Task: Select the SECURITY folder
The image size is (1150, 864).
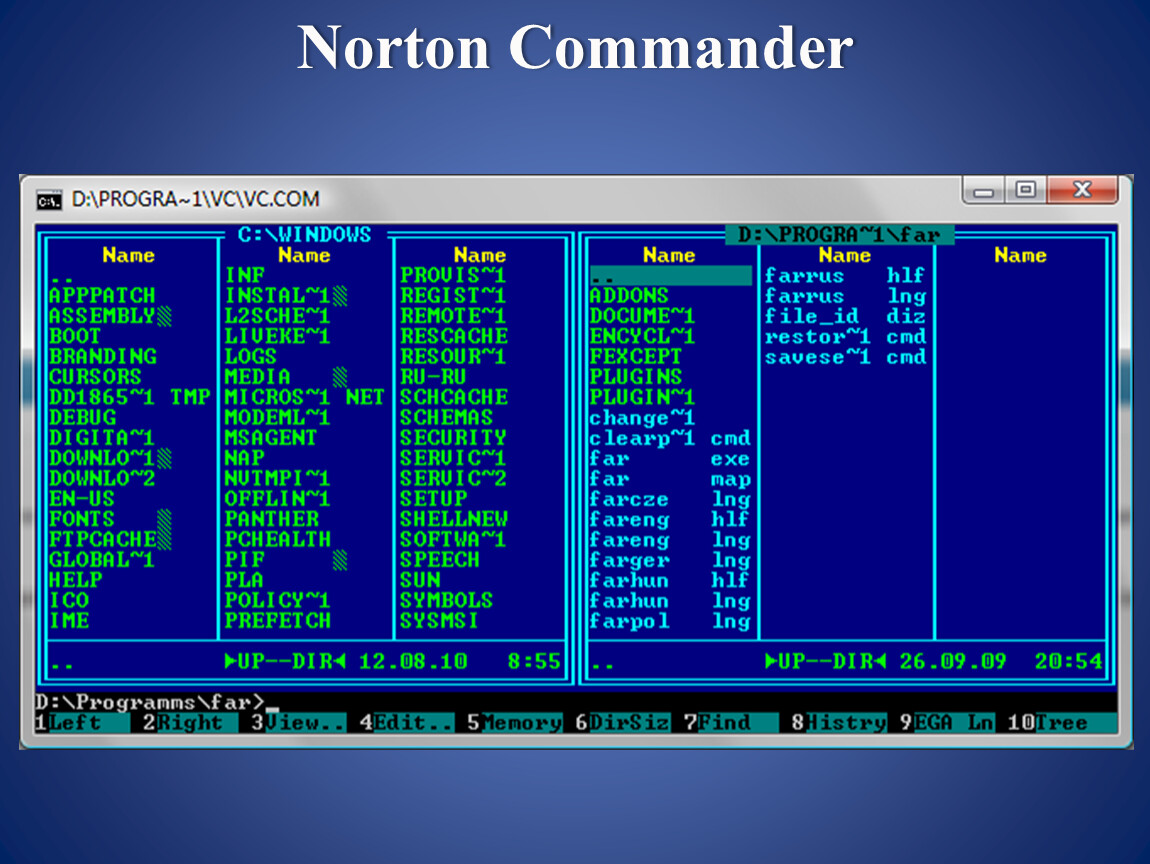Action: (453, 438)
